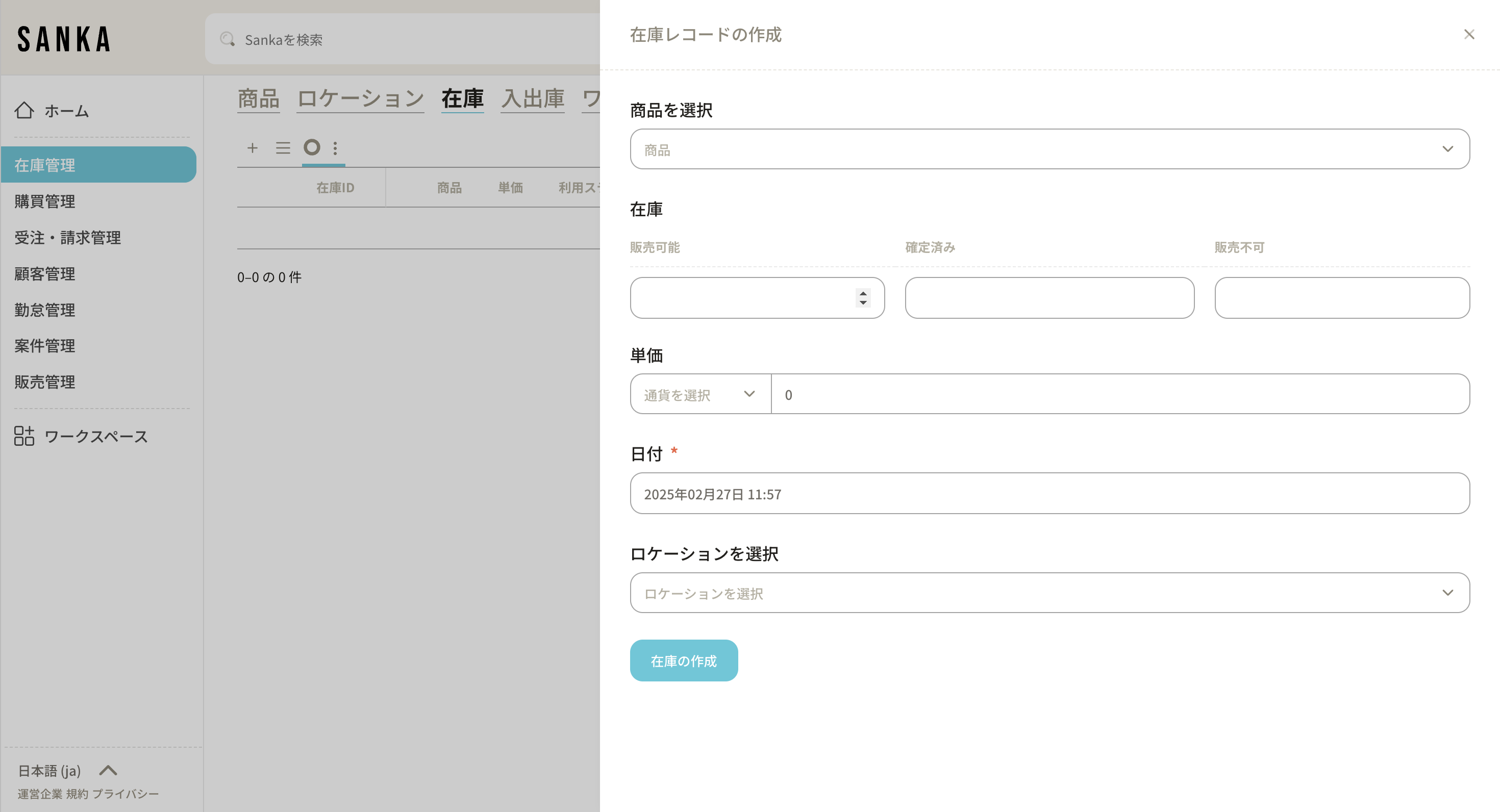Switch to the 入出庫 tab

coord(533,99)
